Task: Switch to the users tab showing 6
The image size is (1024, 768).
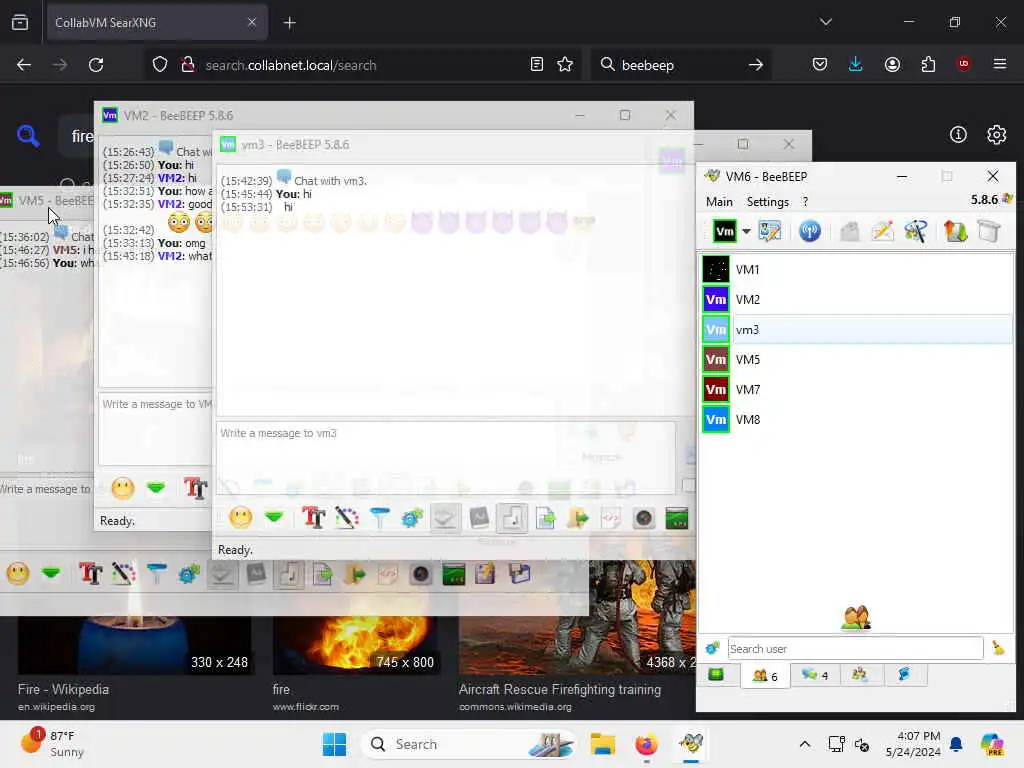Action: [765, 675]
